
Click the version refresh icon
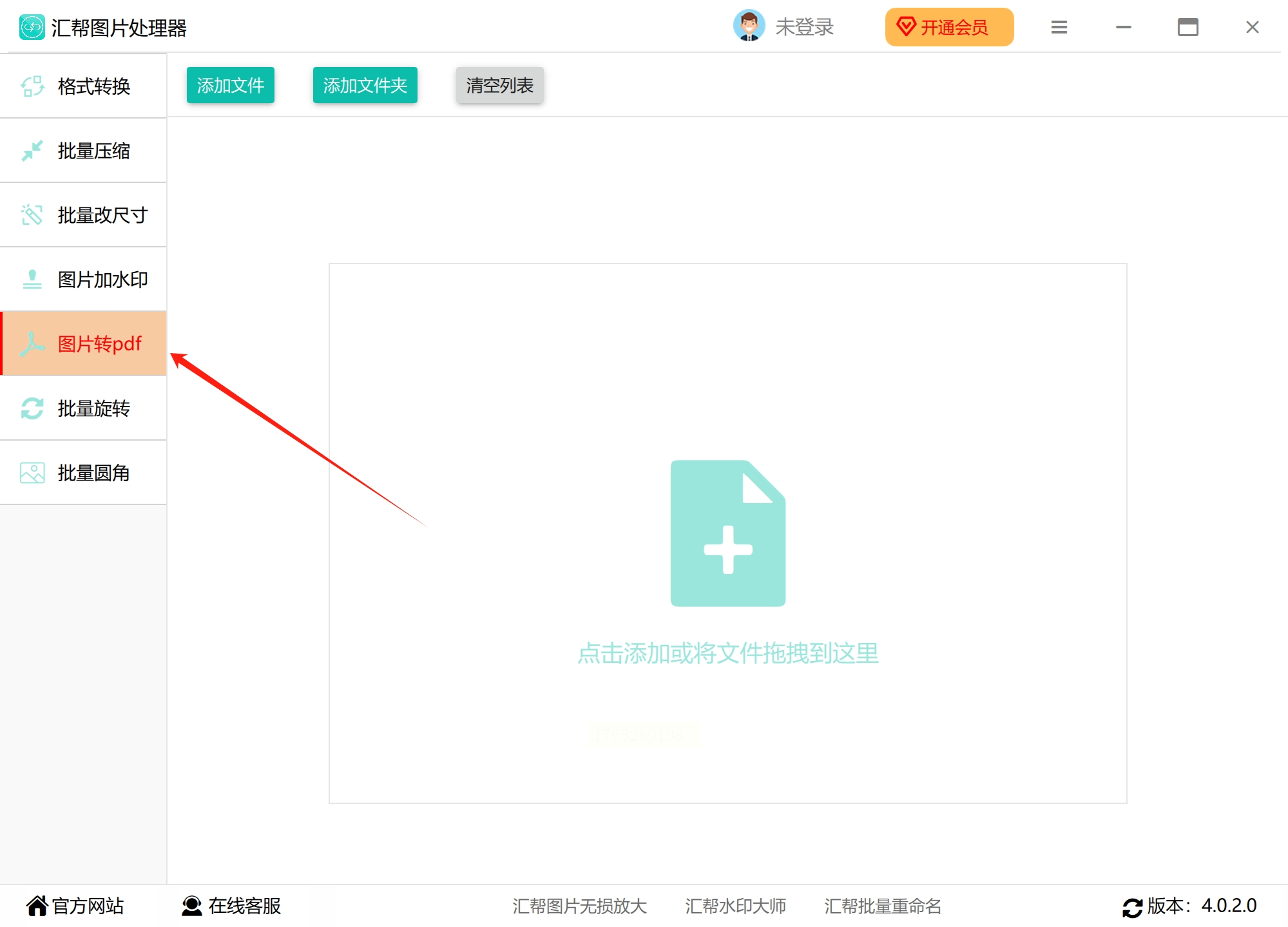click(x=1132, y=907)
